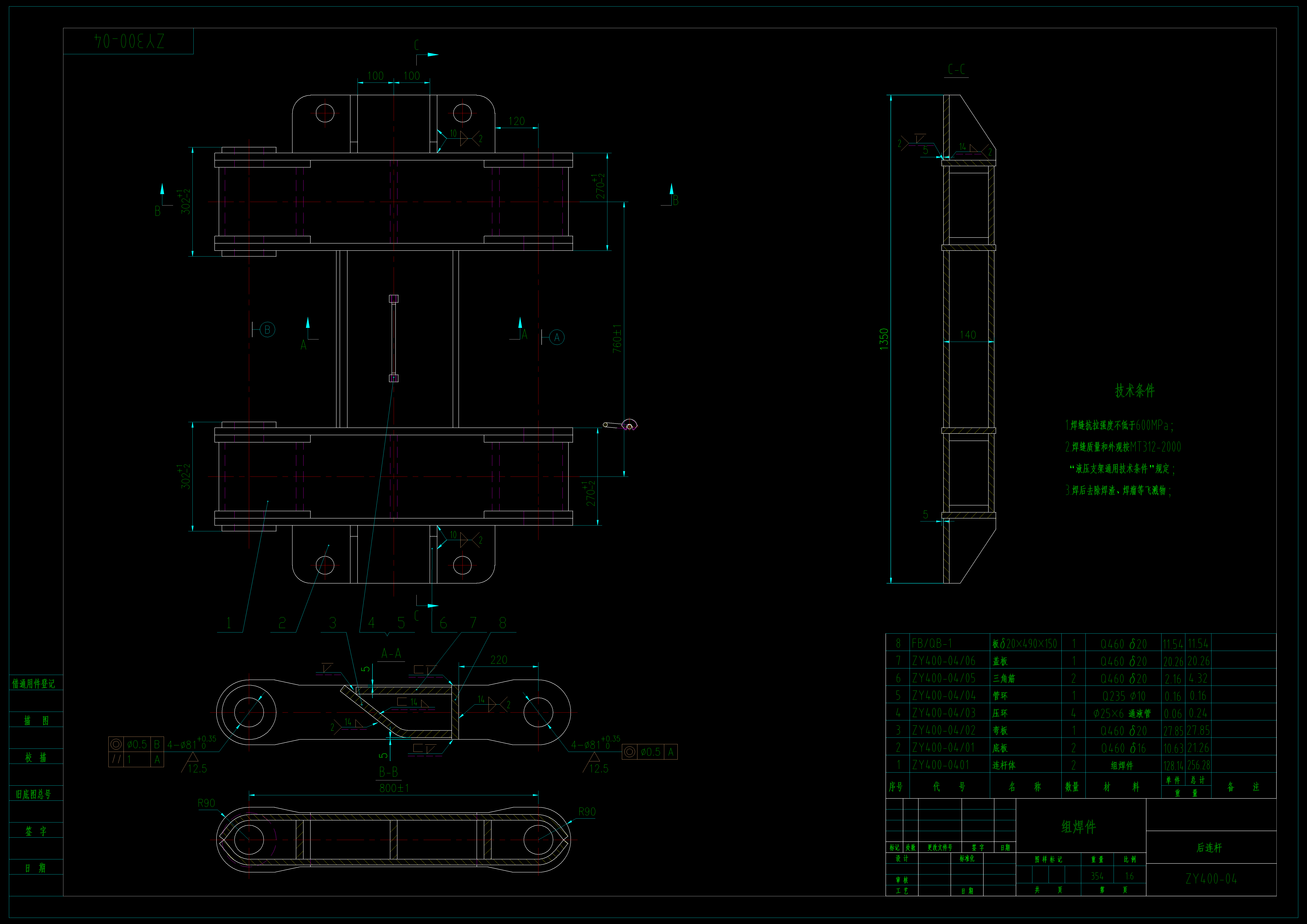1307x924 pixels.
Task: Click part code "ZY400-04/06"
Action: [x=944, y=661]
